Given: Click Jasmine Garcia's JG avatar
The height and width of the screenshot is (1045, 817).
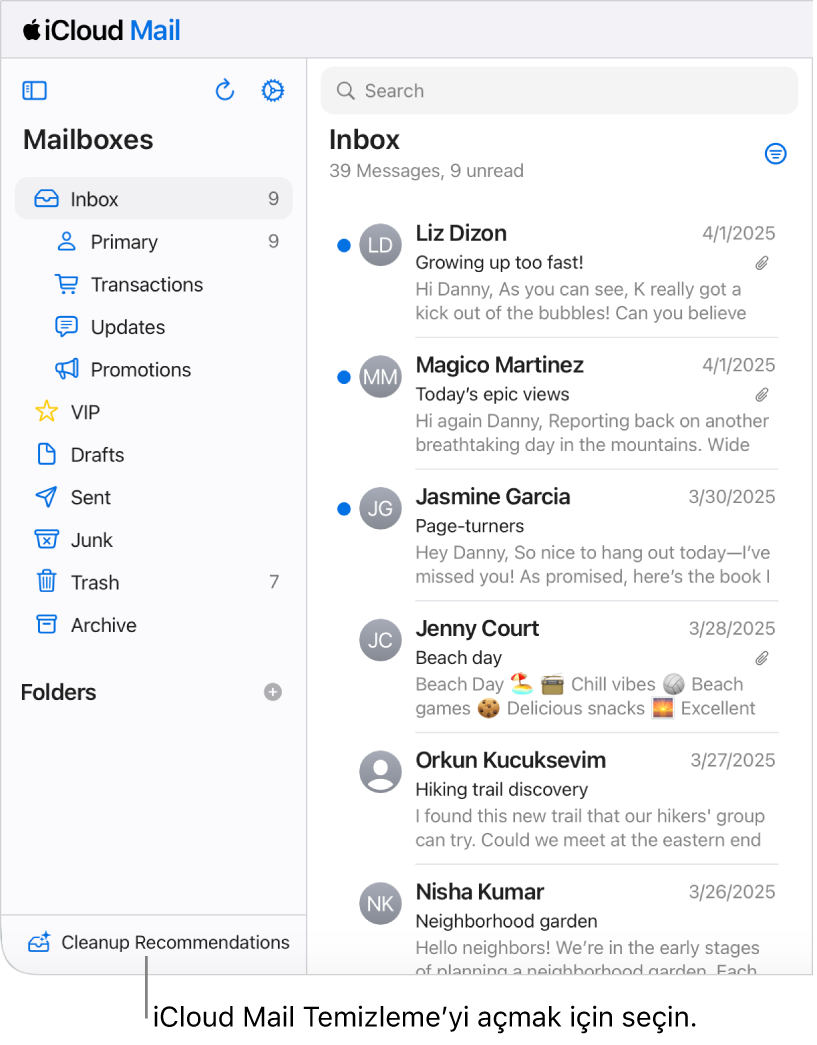Looking at the screenshot, I should (381, 509).
